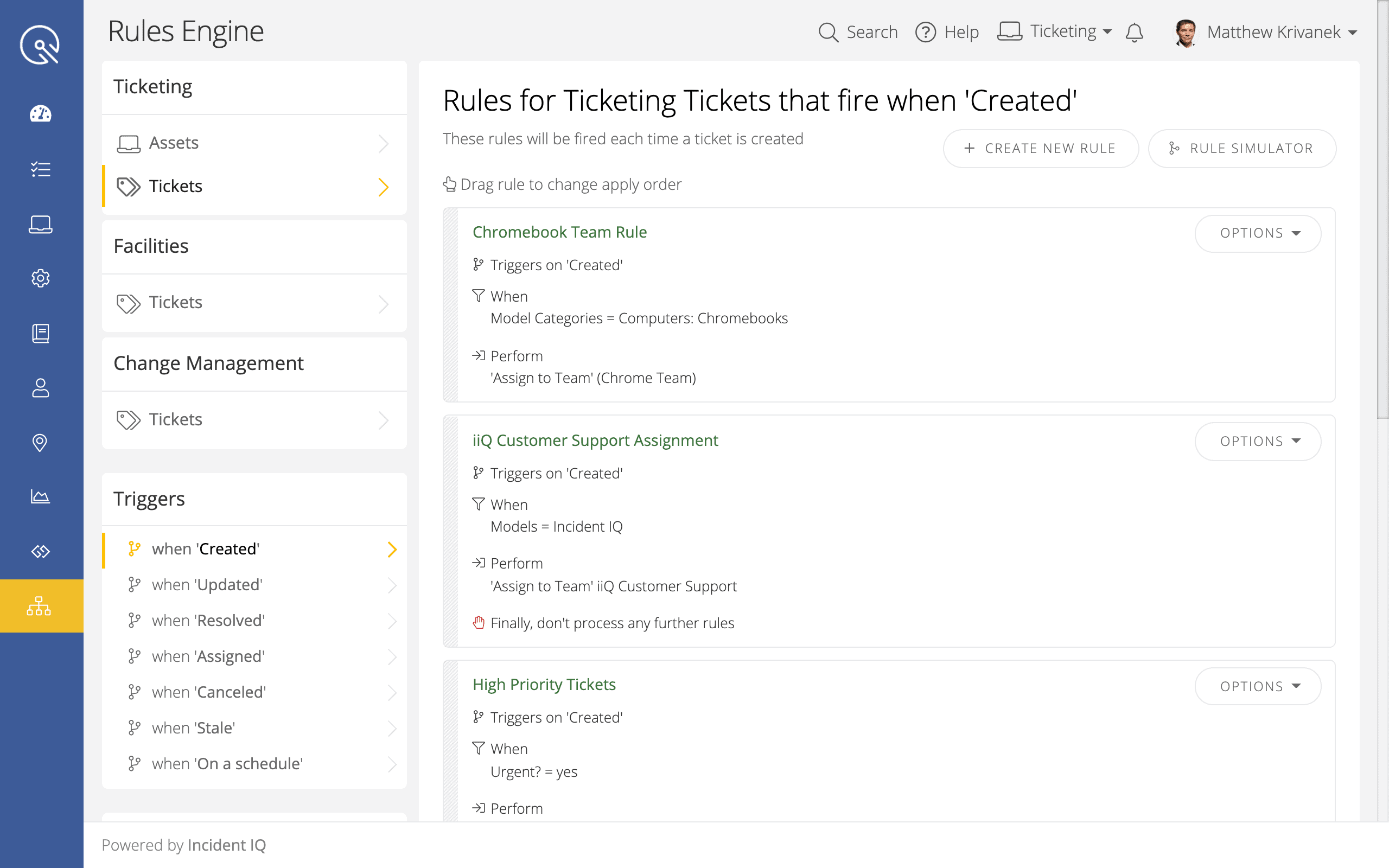The height and width of the screenshot is (868, 1389).
Task: Open the analytics chart icon
Action: tap(41, 497)
